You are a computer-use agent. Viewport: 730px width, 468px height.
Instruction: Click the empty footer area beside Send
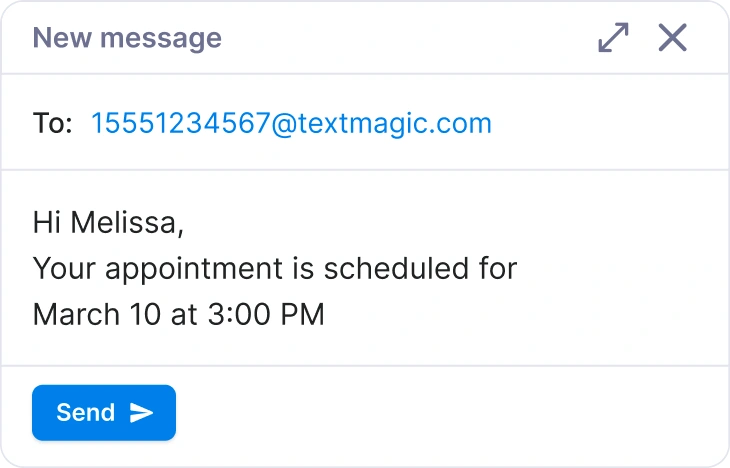(x=450, y=412)
